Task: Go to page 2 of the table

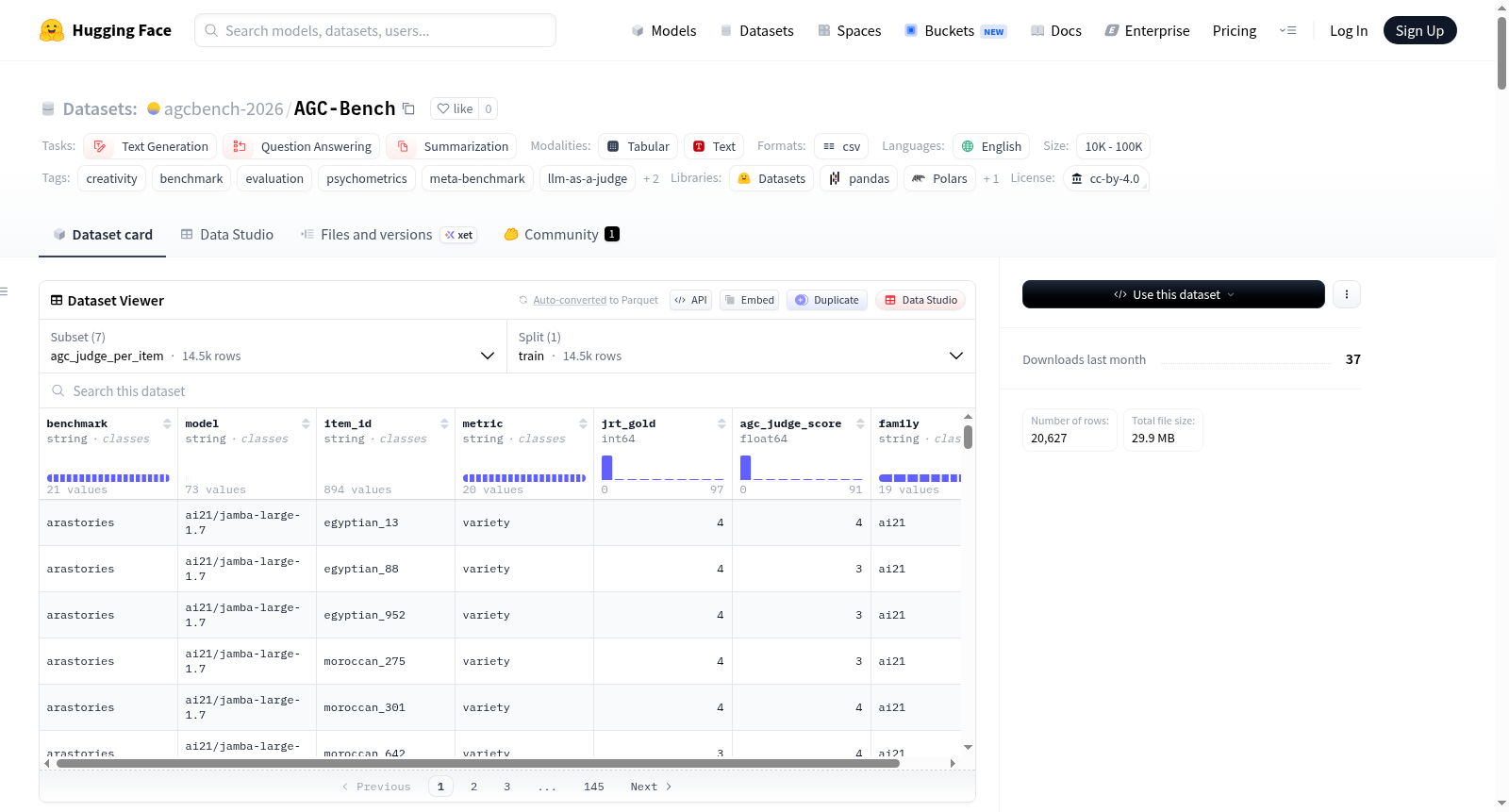Action: point(473,787)
